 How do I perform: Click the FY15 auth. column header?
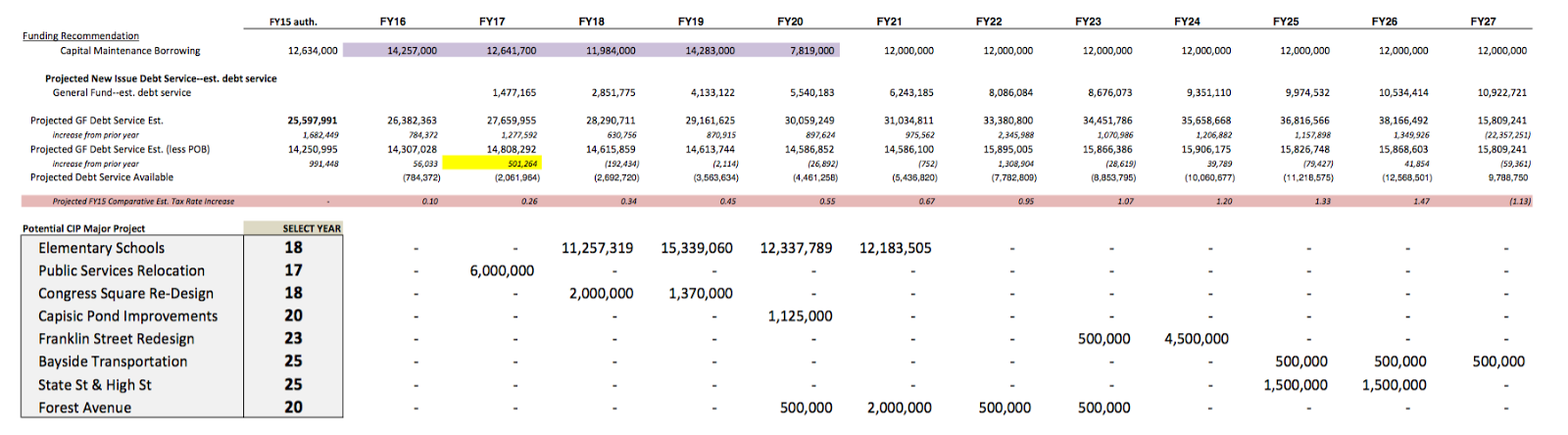[293, 22]
